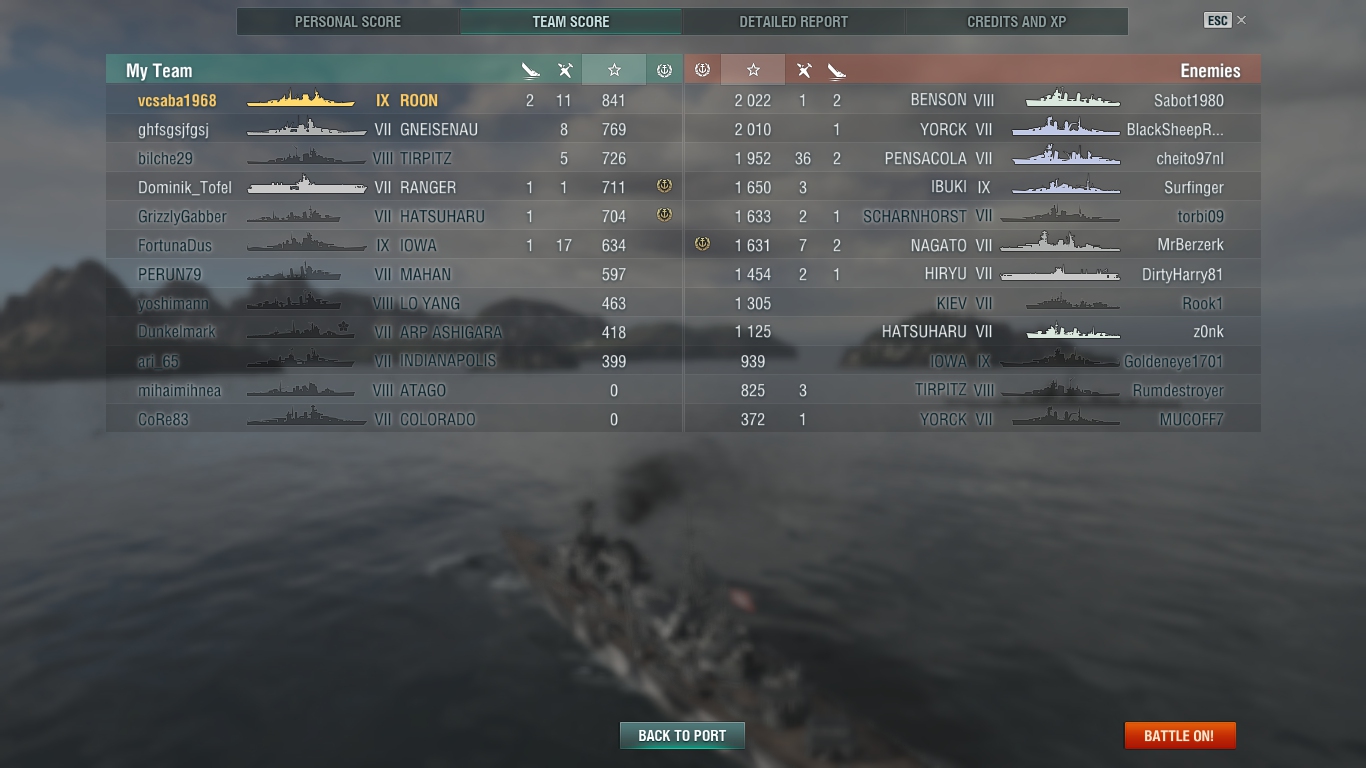Click the yellow ROON ship silhouette

[x=301, y=100]
